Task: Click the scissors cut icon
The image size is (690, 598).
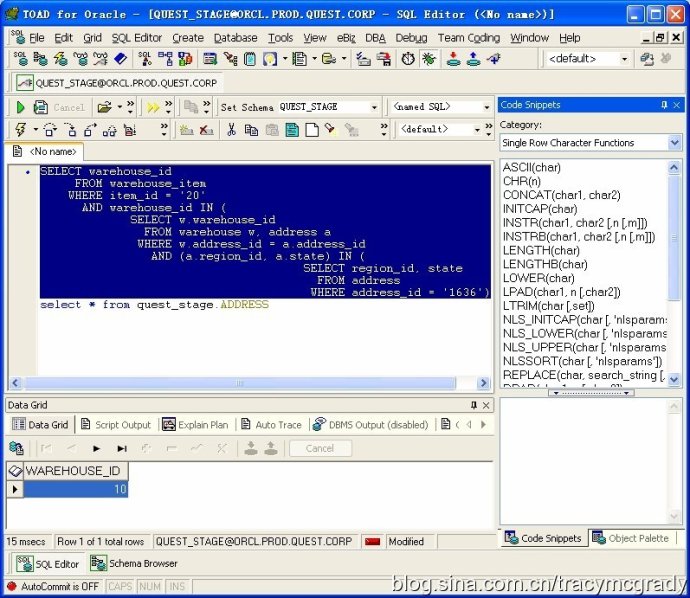Action: click(x=231, y=130)
